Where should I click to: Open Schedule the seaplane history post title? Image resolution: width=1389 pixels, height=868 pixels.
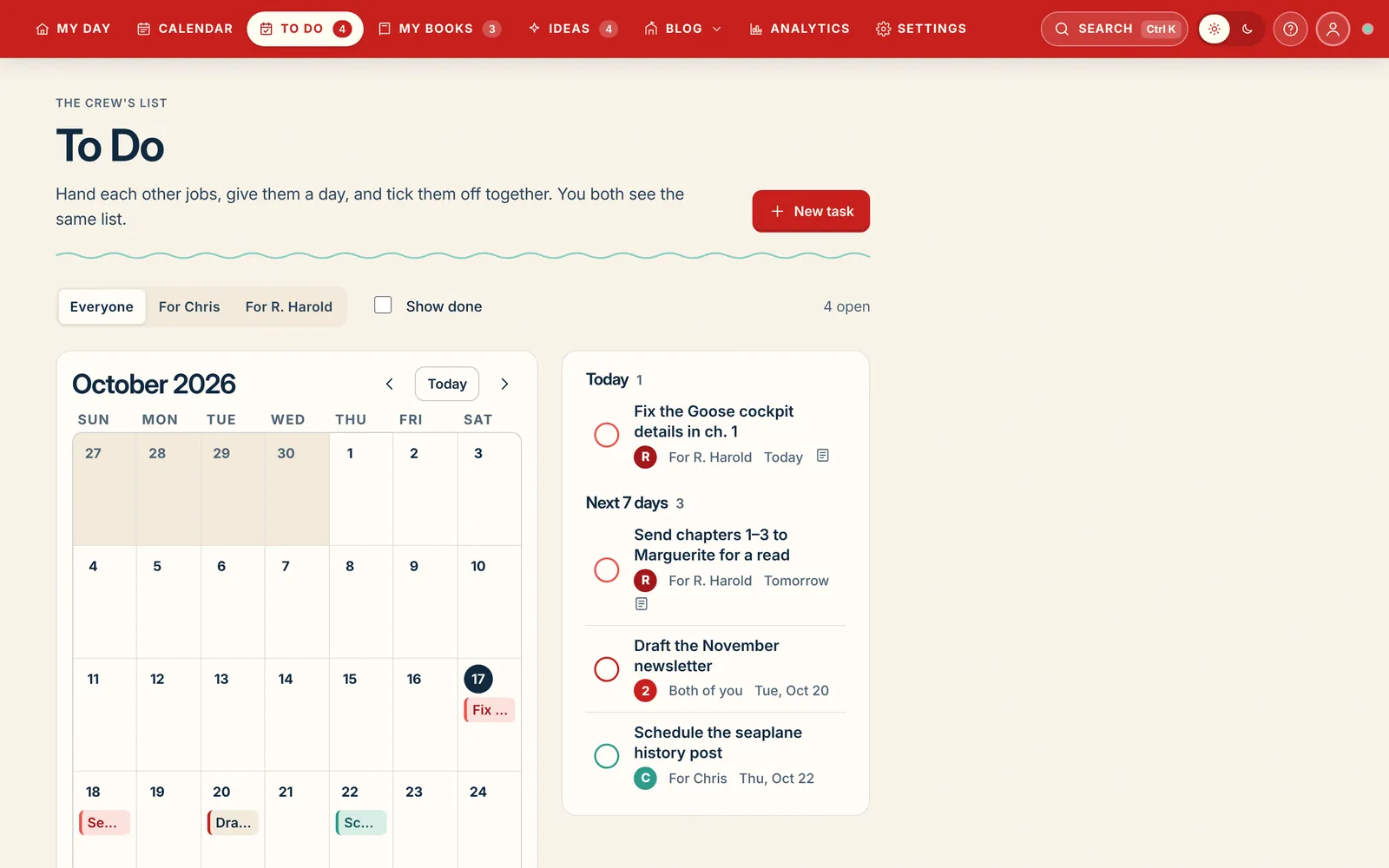(718, 742)
